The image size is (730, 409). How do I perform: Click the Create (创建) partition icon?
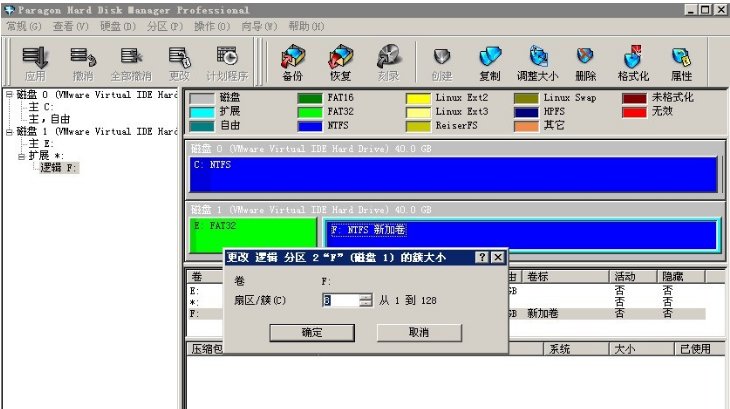point(441,64)
